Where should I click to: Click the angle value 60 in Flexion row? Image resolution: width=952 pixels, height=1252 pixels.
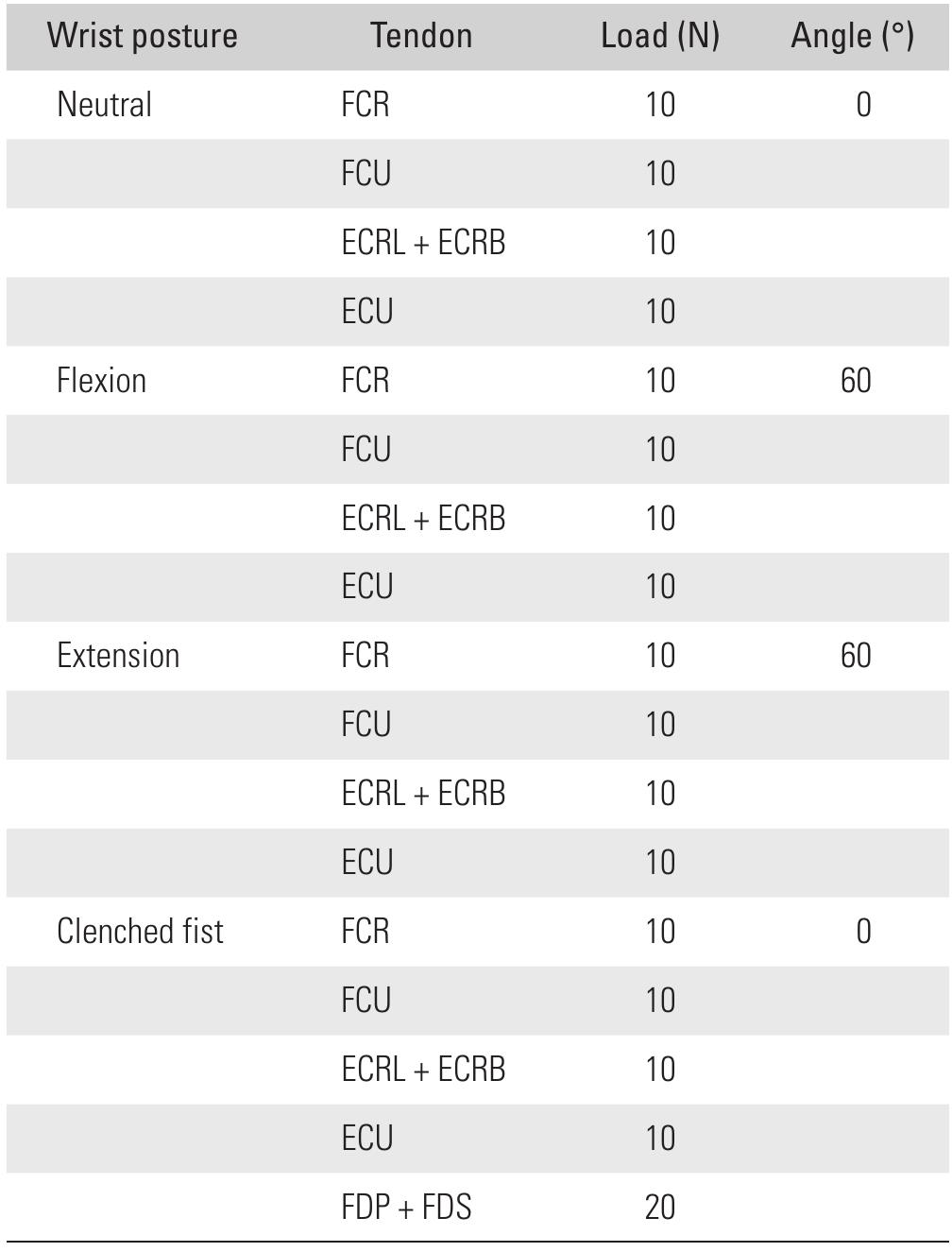(x=856, y=381)
